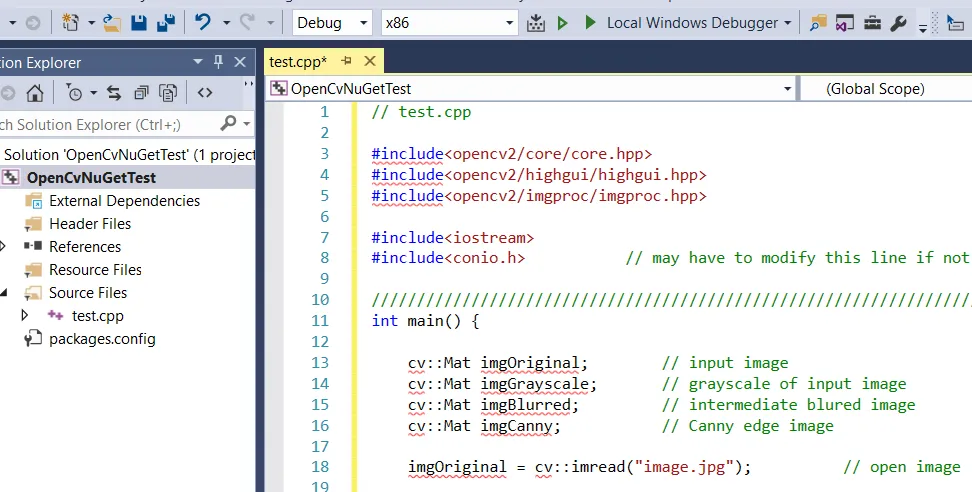Close the Solution Explorer panel
Image resolution: width=972 pixels, height=492 pixels.
240,62
